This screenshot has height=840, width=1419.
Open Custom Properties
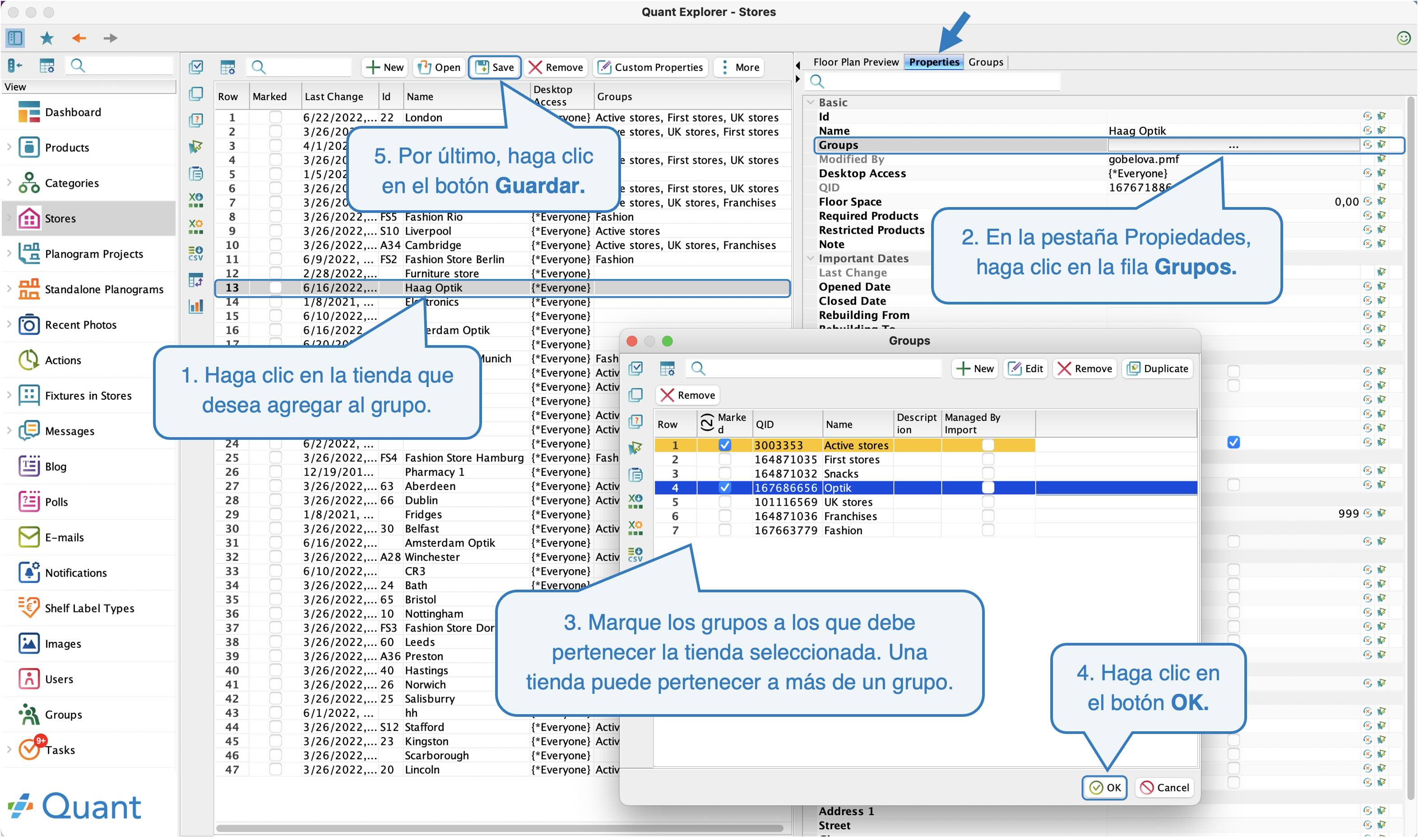651,67
